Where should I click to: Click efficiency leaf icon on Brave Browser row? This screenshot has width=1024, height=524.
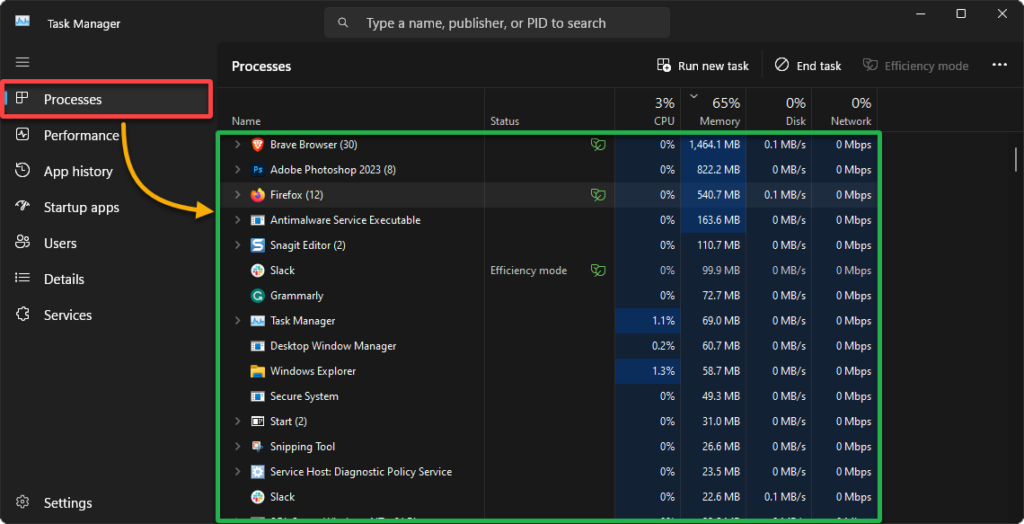(597, 145)
